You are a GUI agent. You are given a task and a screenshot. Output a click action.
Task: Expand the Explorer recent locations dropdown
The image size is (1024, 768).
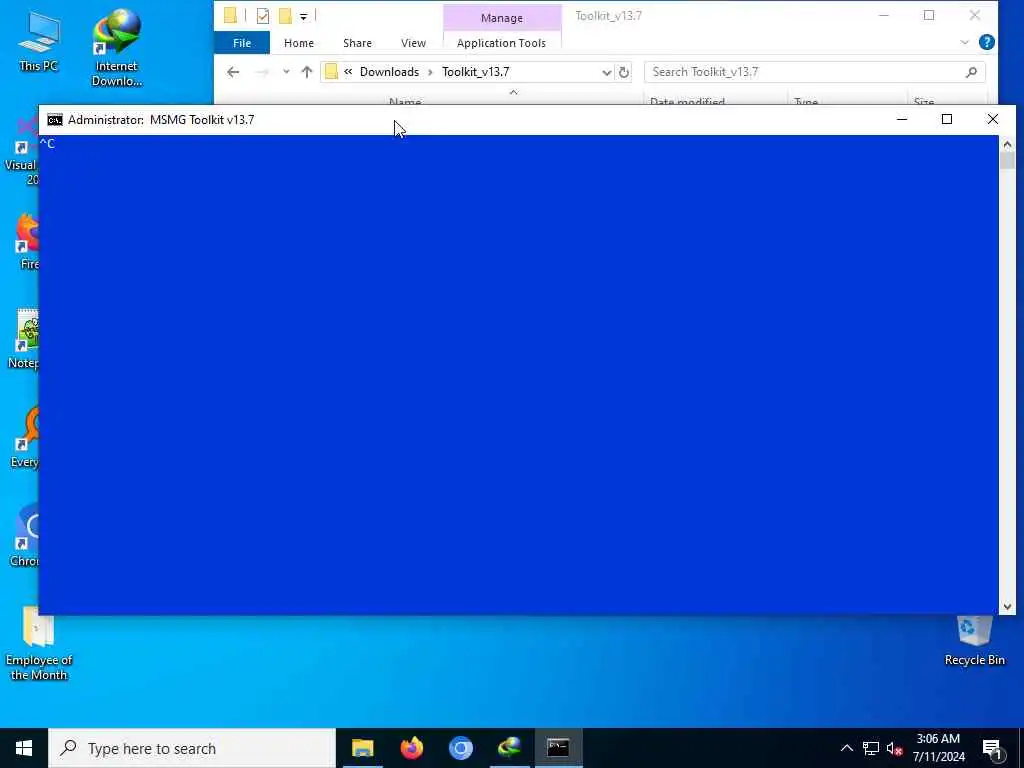[286, 72]
